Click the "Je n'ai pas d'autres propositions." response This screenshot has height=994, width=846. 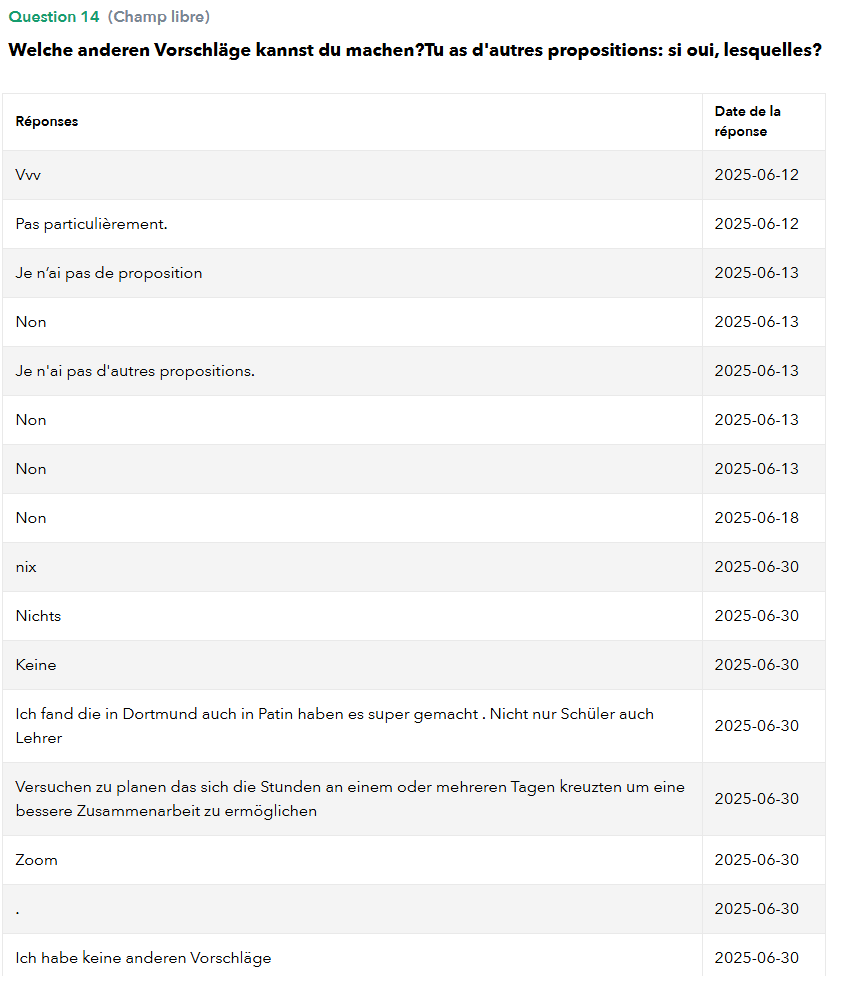135,371
